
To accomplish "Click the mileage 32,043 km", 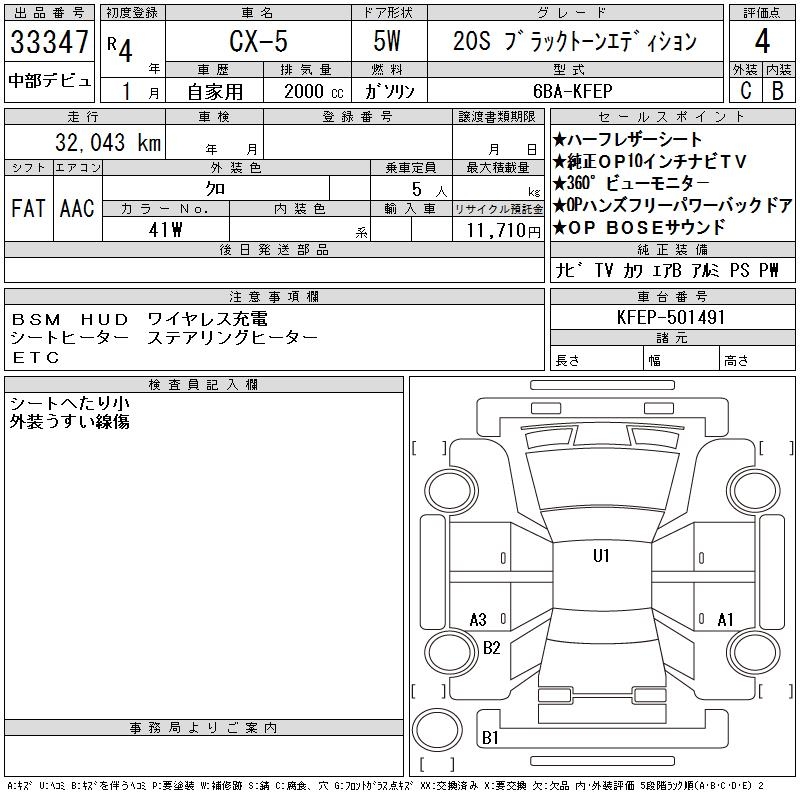I will [108, 143].
